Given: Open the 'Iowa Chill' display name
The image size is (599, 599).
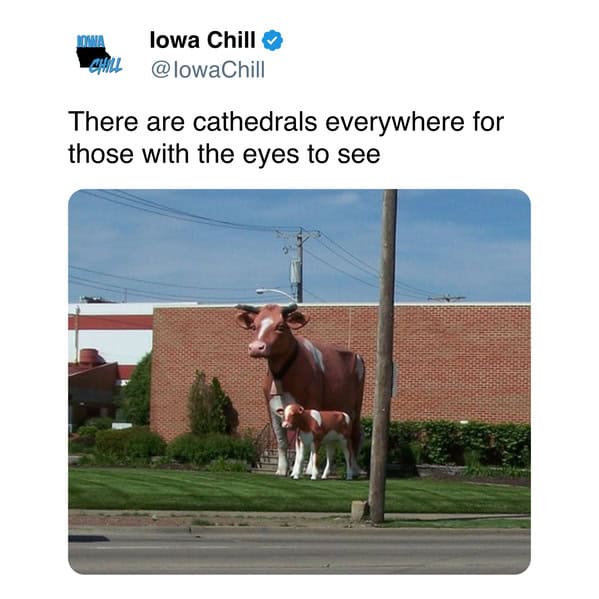Looking at the screenshot, I should pos(202,40).
